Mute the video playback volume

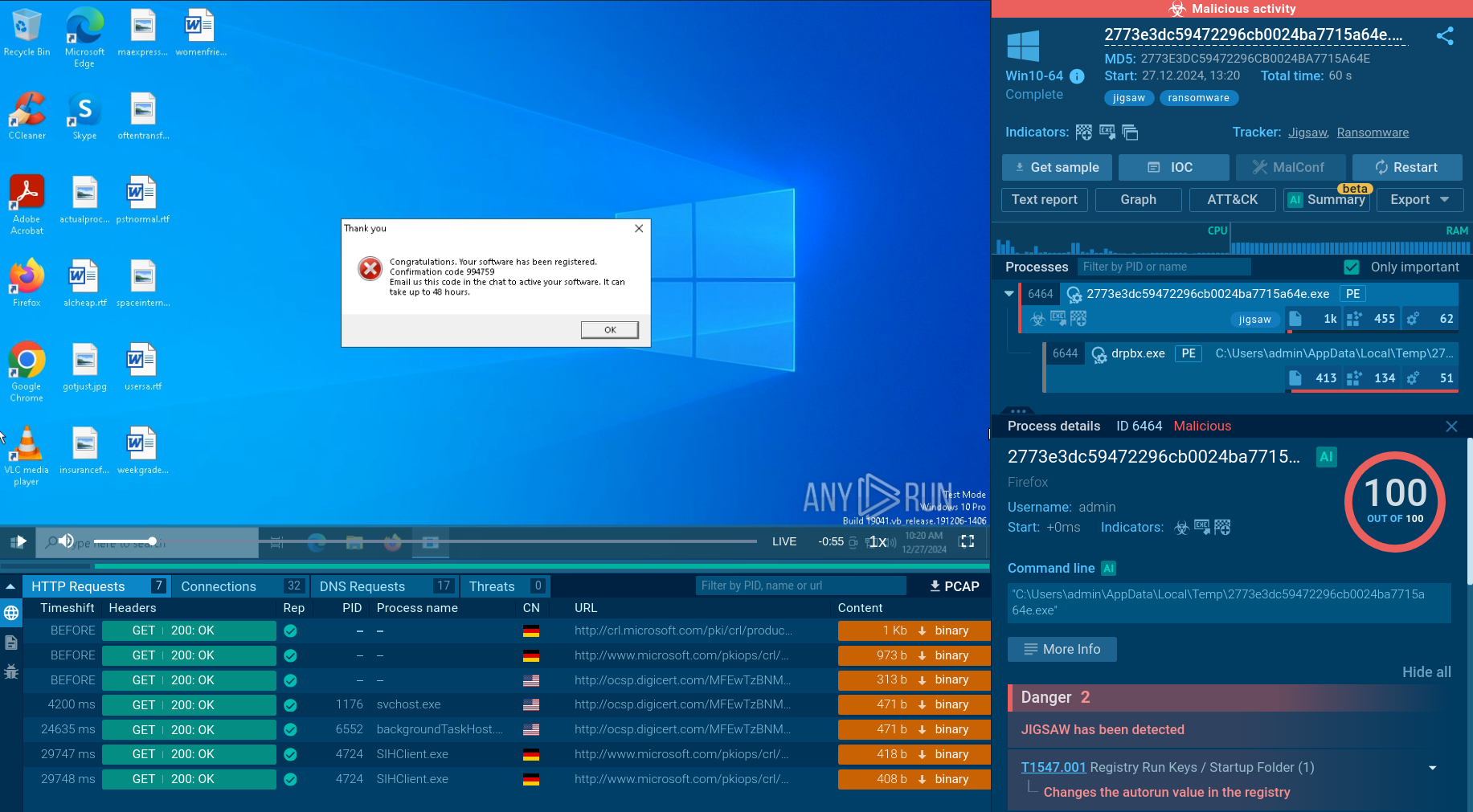pyautogui.click(x=67, y=541)
